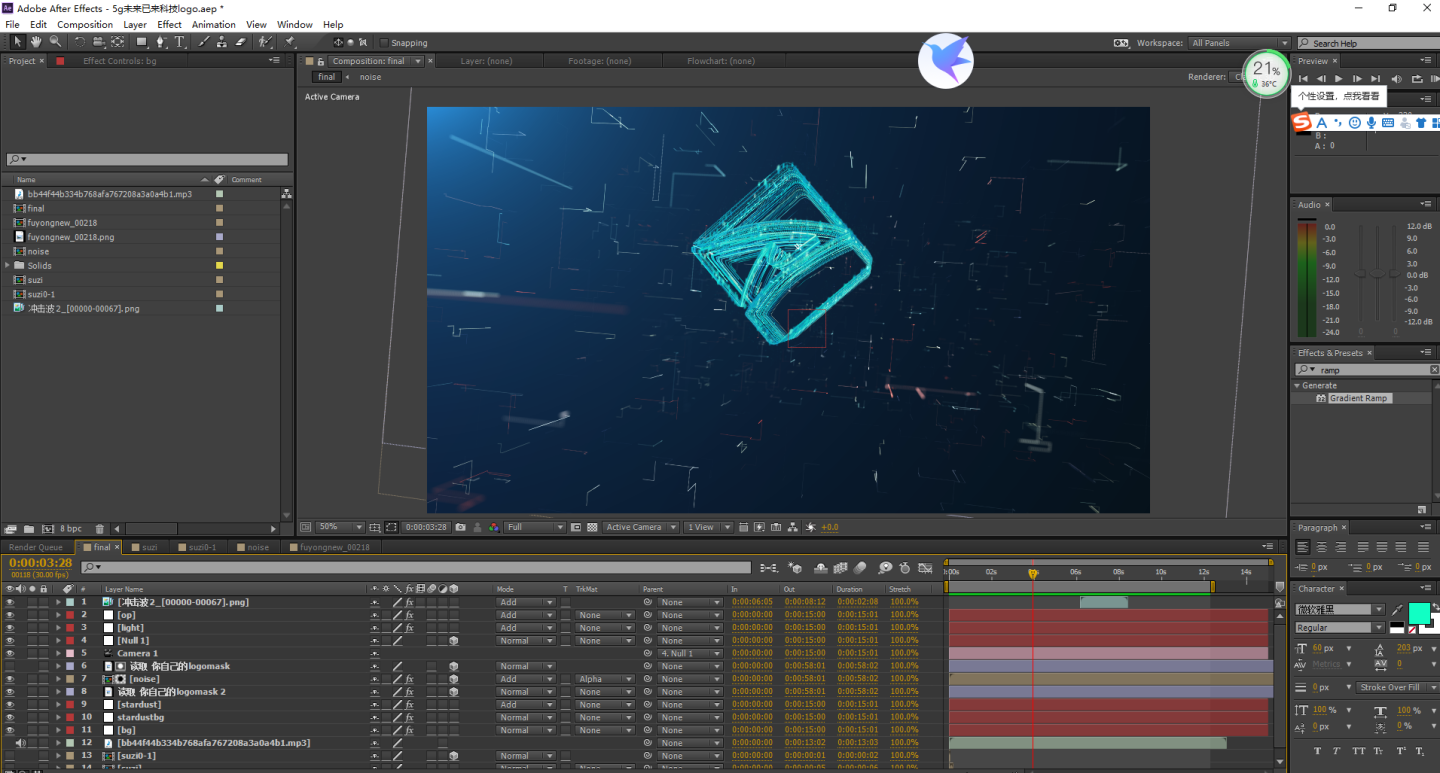Open the Character fill color swatch
The width and height of the screenshot is (1440, 773).
1418,613
